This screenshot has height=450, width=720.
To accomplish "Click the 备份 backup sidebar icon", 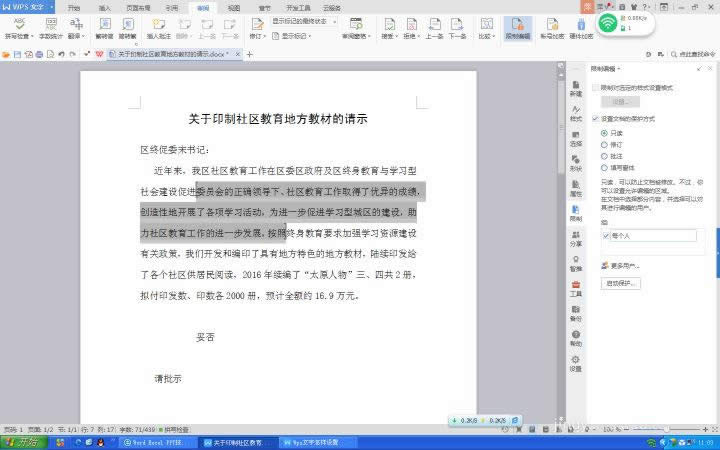I will coord(576,314).
